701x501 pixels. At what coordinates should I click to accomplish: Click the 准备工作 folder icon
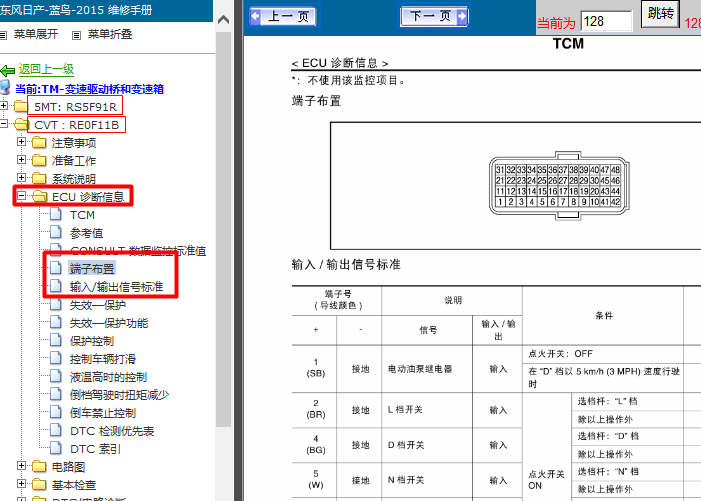click(x=39, y=160)
